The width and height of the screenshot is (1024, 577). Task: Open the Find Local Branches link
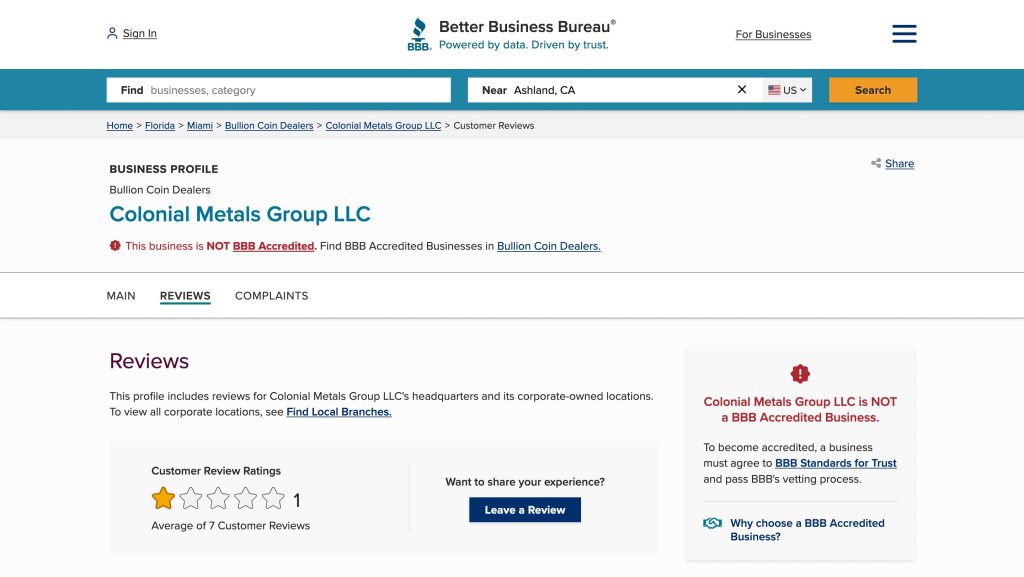(339, 412)
